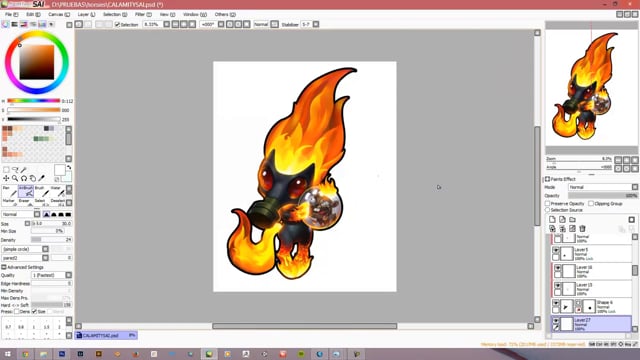The width and height of the screenshot is (640, 360).
Task: Pick the Lasso selection tool
Action: click(15, 169)
